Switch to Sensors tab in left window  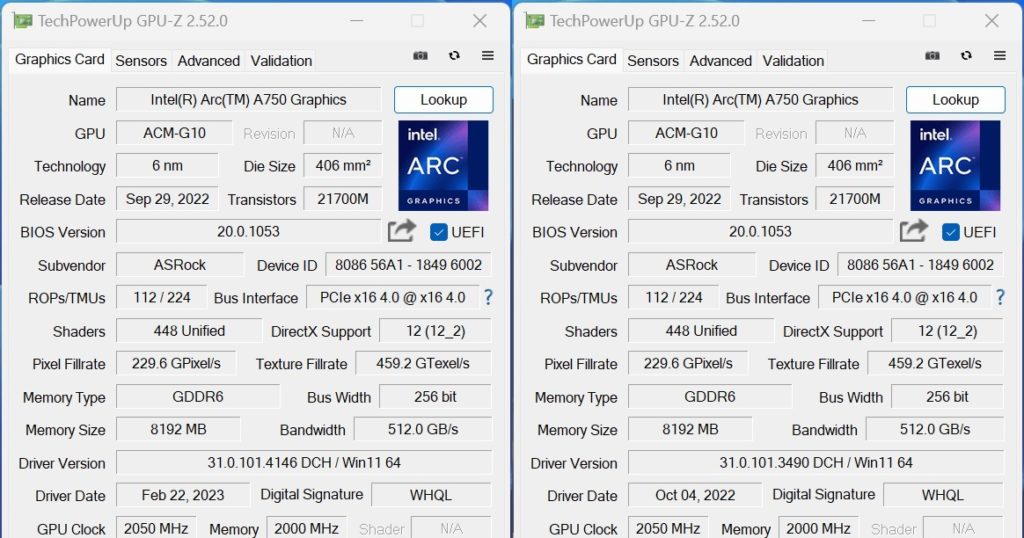(141, 61)
